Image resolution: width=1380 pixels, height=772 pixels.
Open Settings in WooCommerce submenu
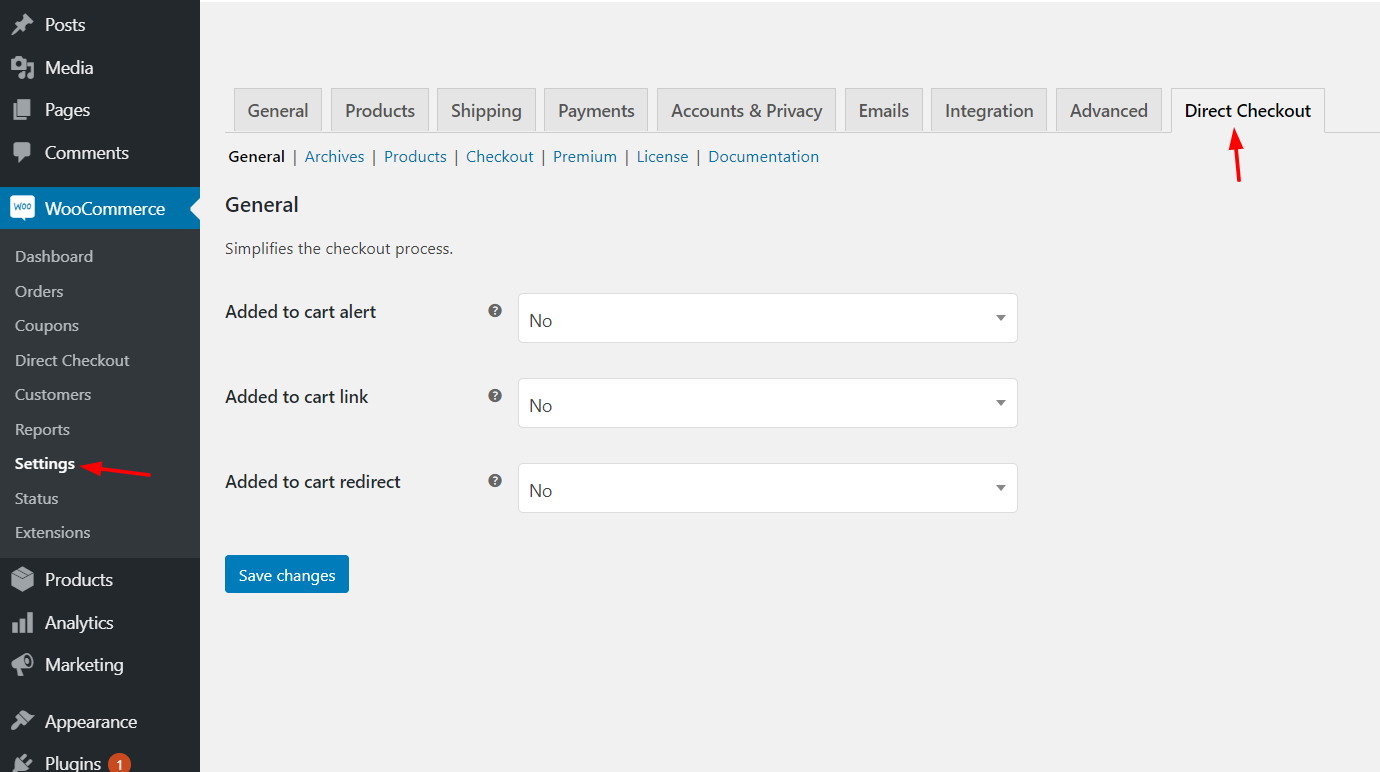point(45,464)
